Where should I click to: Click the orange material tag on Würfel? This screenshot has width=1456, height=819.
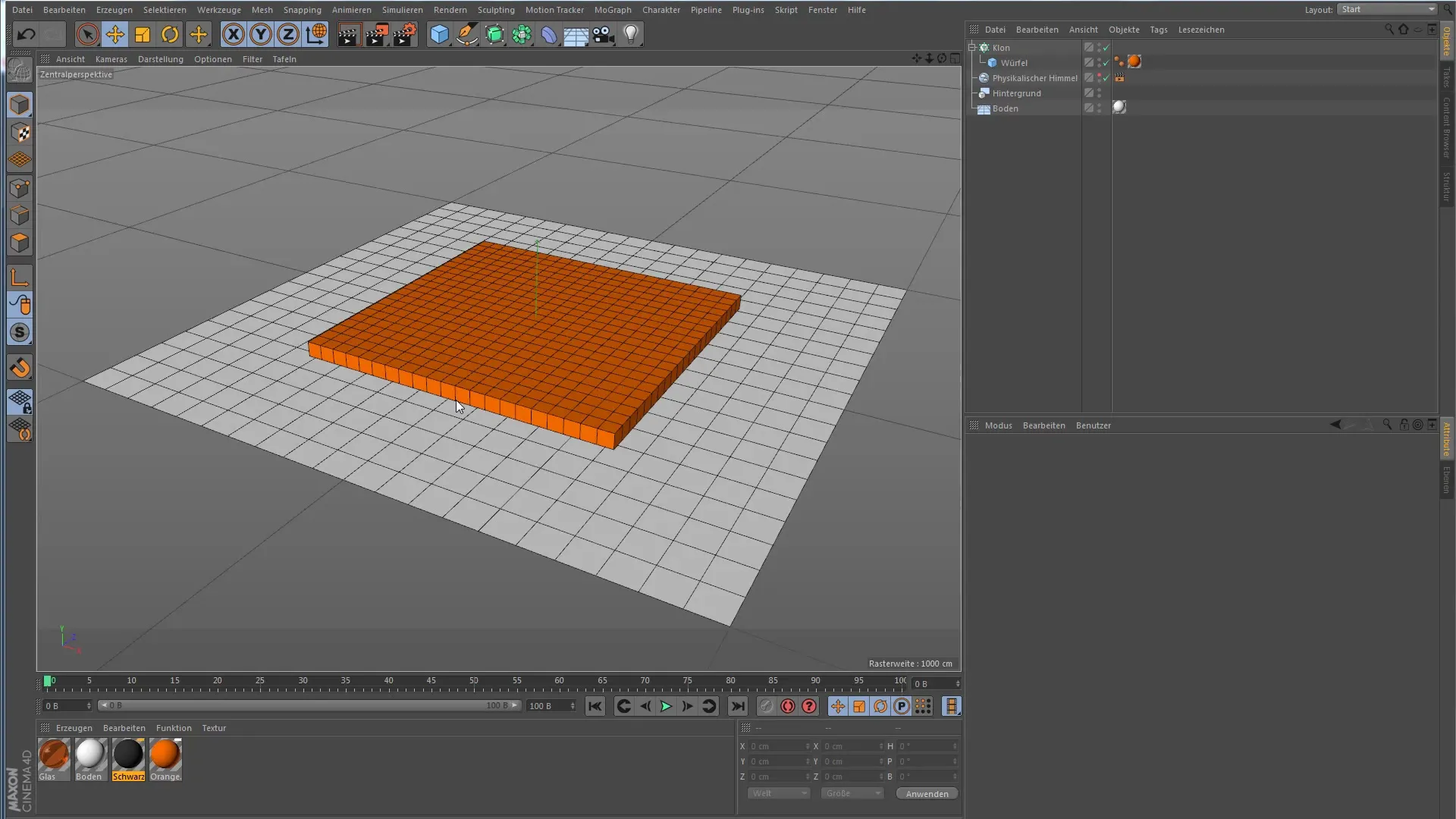(x=1134, y=62)
